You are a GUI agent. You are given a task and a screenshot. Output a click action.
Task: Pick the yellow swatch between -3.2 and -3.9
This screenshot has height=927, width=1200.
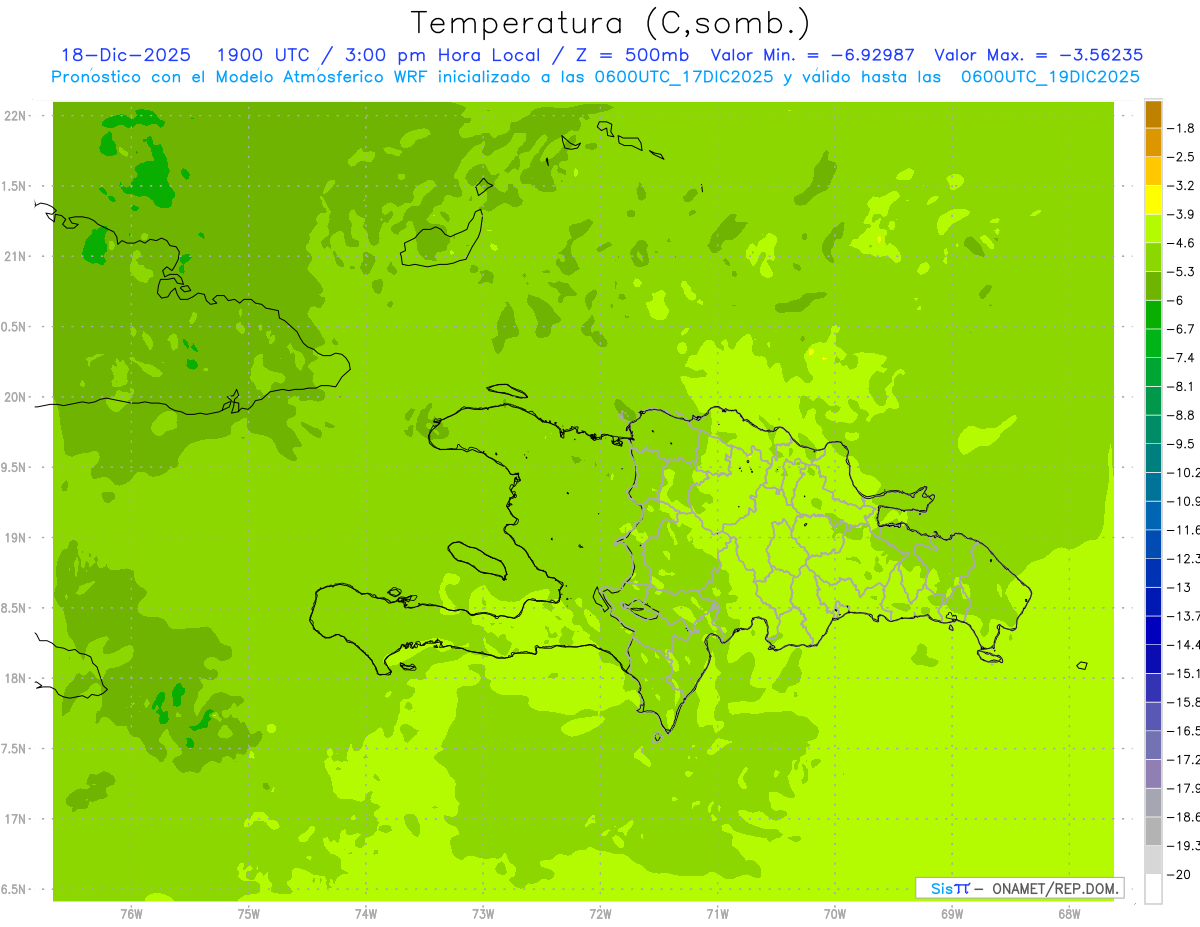tap(1153, 200)
